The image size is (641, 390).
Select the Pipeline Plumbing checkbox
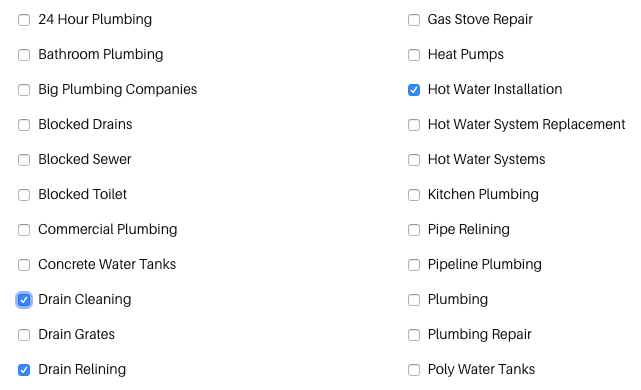tap(414, 265)
